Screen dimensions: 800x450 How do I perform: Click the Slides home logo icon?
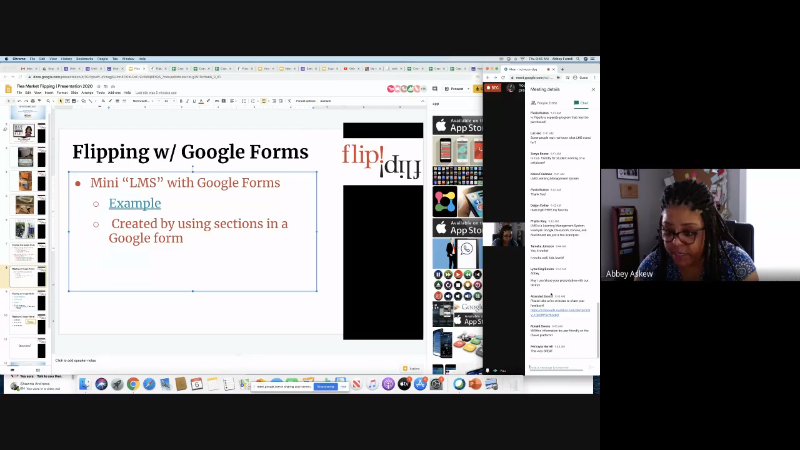pos(8,89)
